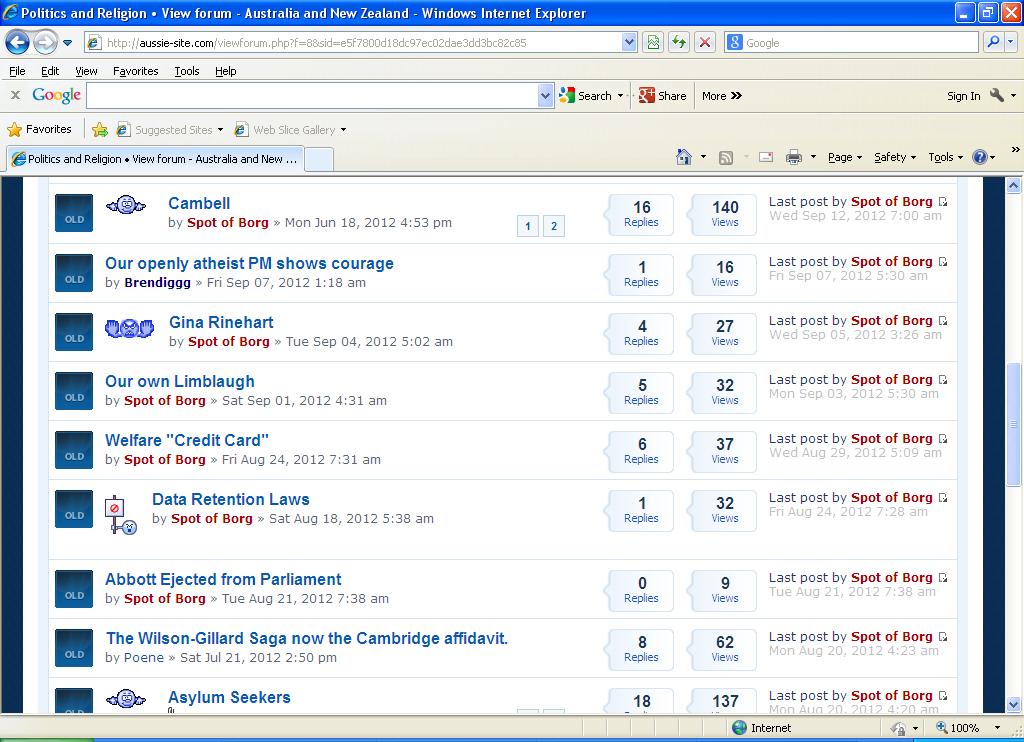Click the browser Back arrow button
1024x742 pixels.
[x=18, y=42]
